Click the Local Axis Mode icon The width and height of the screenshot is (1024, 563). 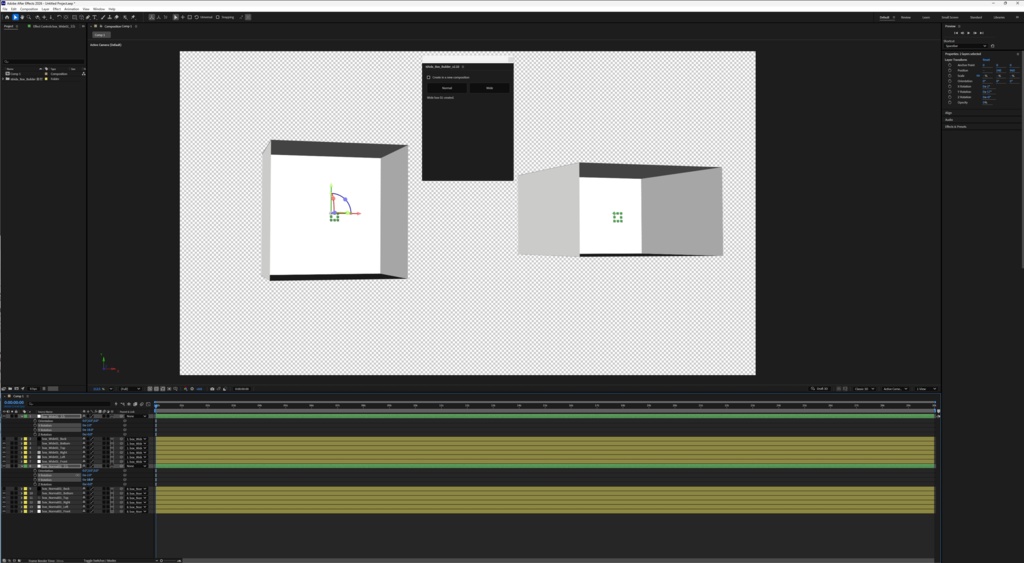152,17
